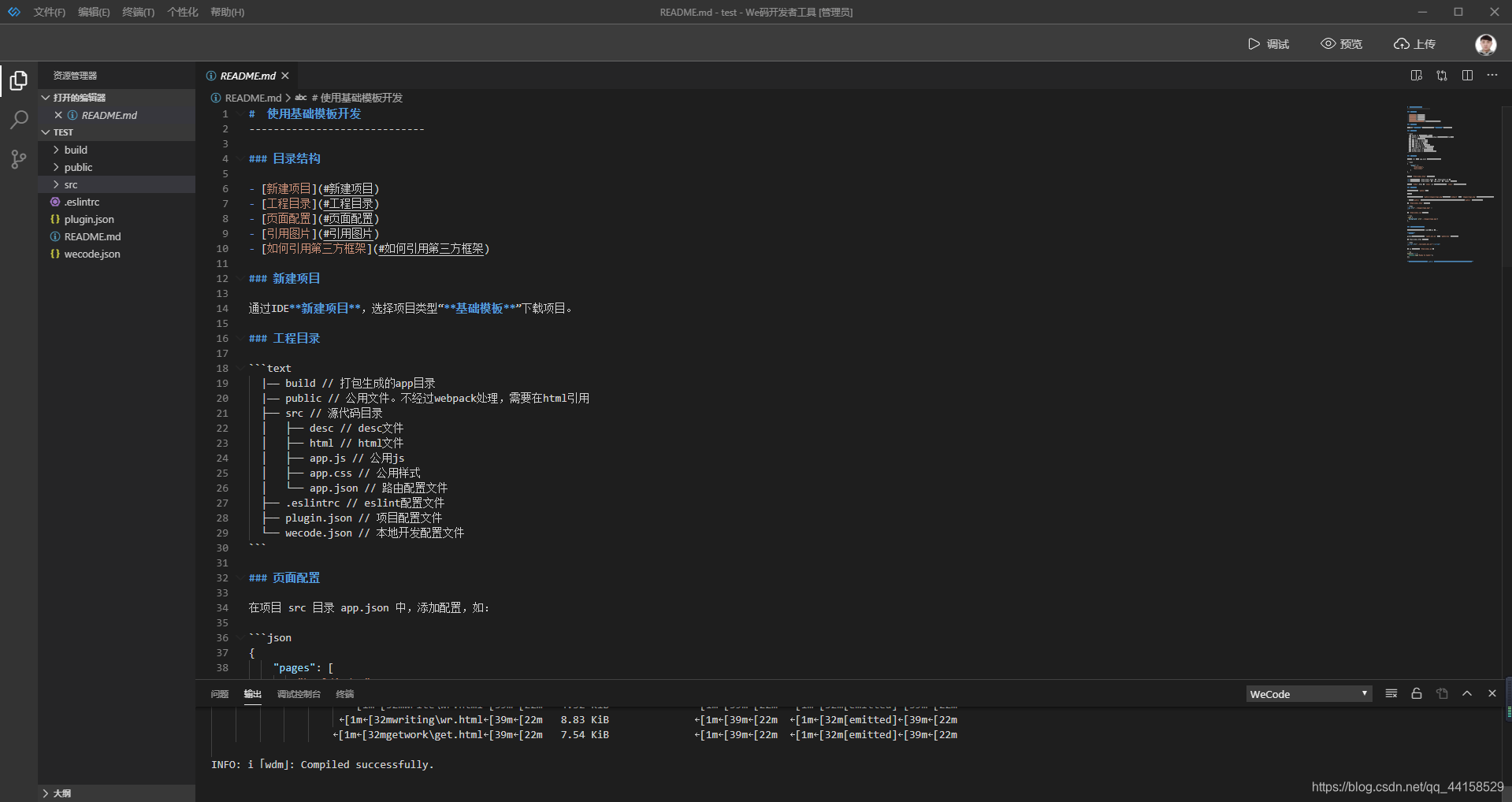The image size is (1512, 802).
Task: Switch to the 终端 panel tab
Action: (x=345, y=694)
